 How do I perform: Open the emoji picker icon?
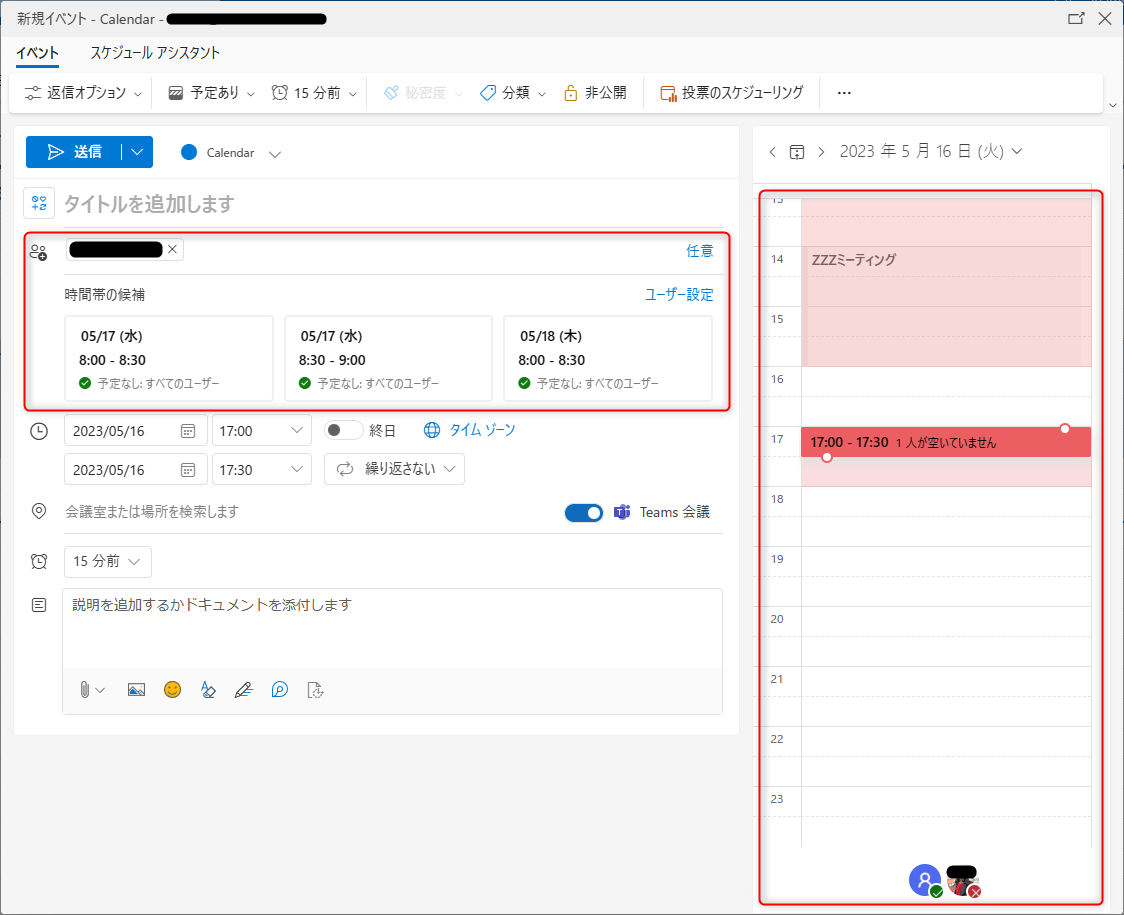point(172,690)
